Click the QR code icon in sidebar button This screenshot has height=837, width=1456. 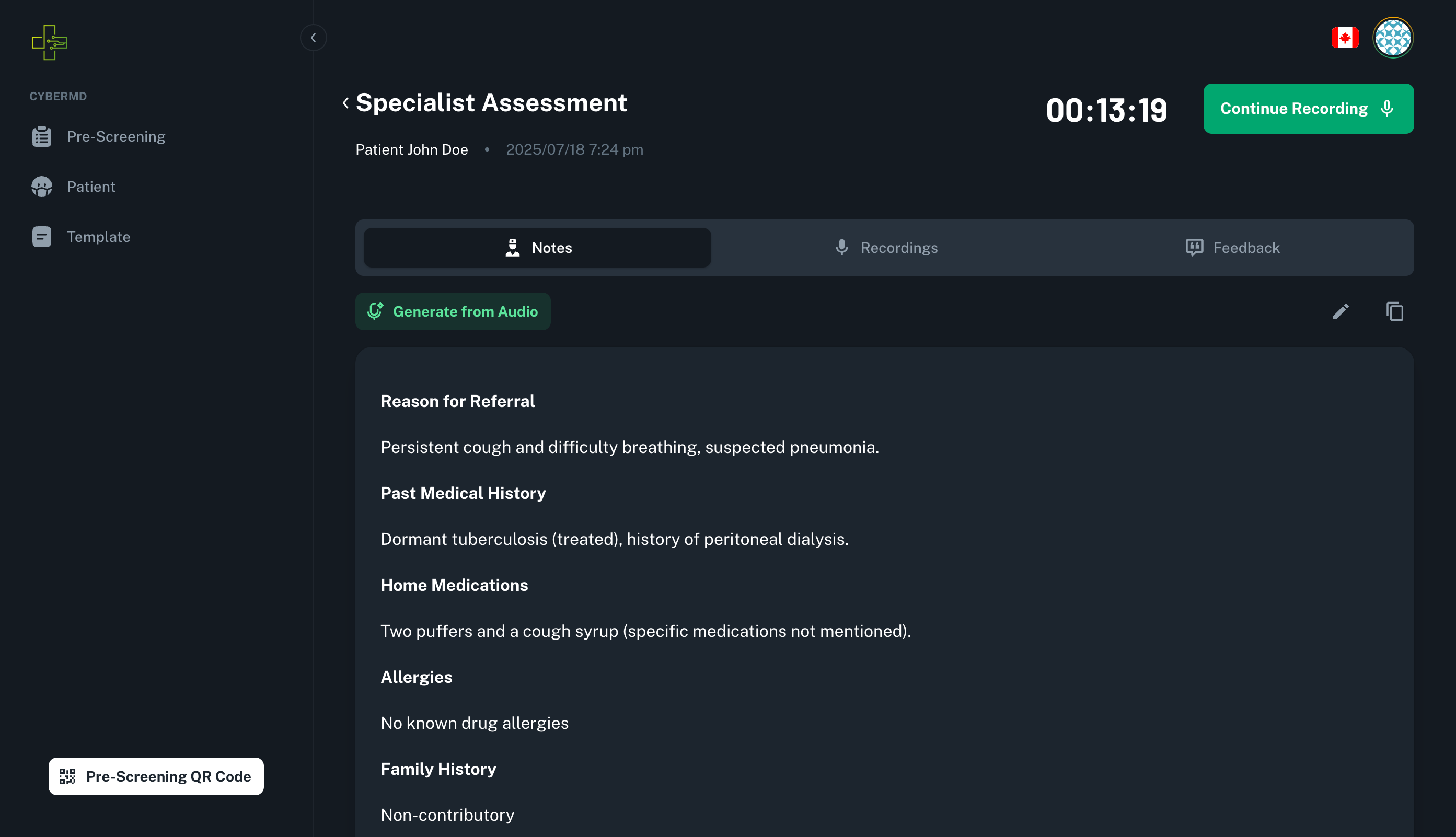[67, 776]
